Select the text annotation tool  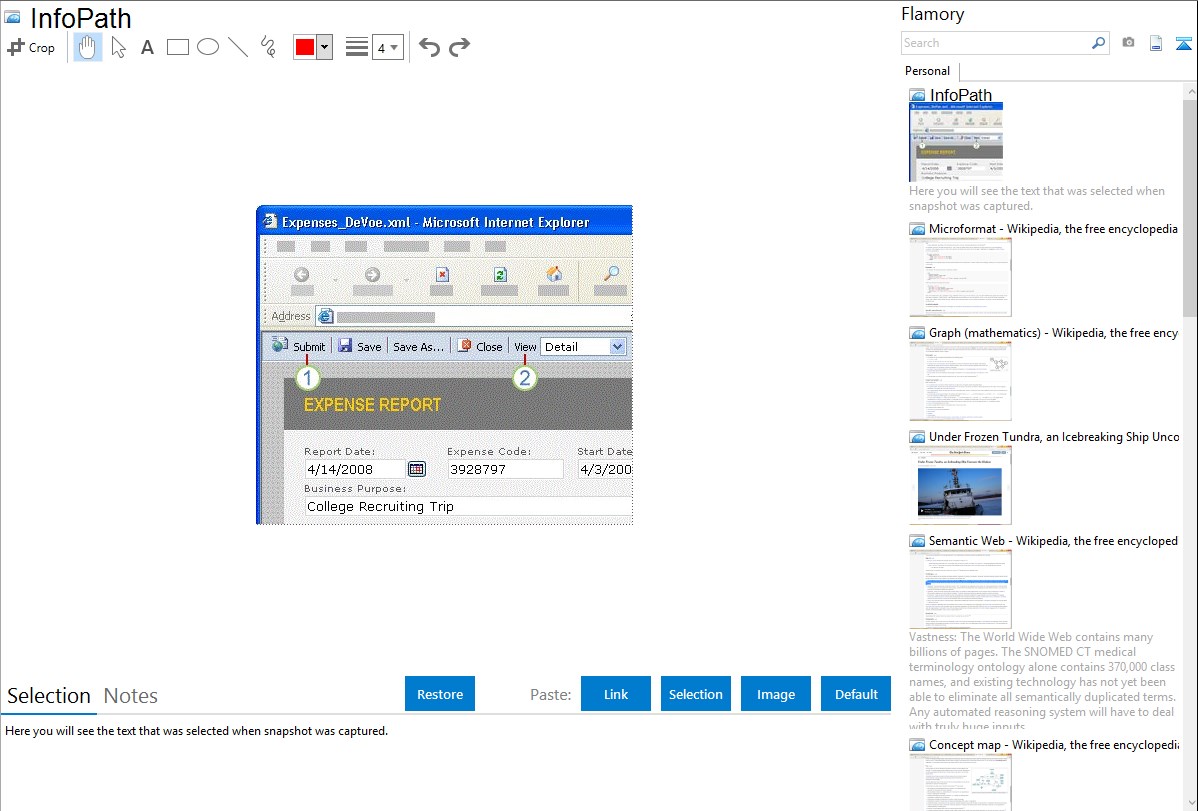click(147, 47)
